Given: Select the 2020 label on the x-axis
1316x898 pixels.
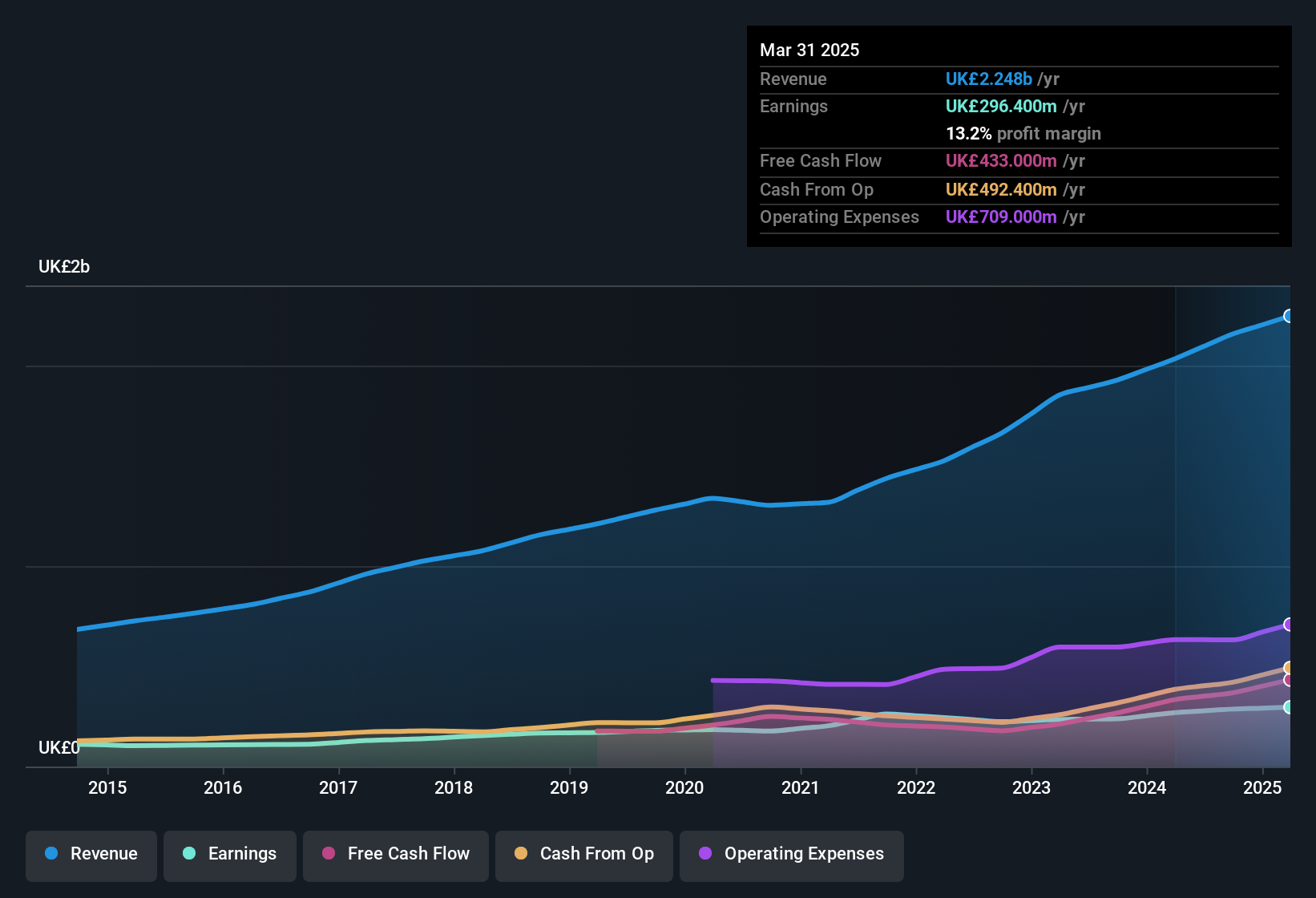Looking at the screenshot, I should (684, 788).
